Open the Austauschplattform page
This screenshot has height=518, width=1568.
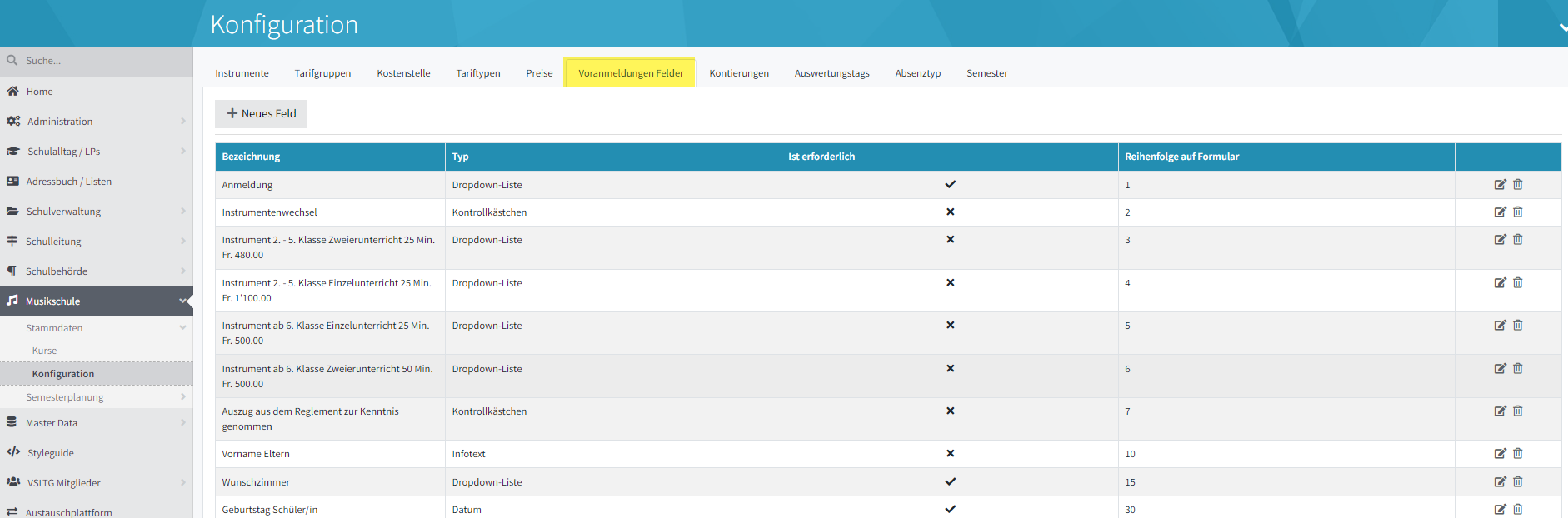click(68, 512)
